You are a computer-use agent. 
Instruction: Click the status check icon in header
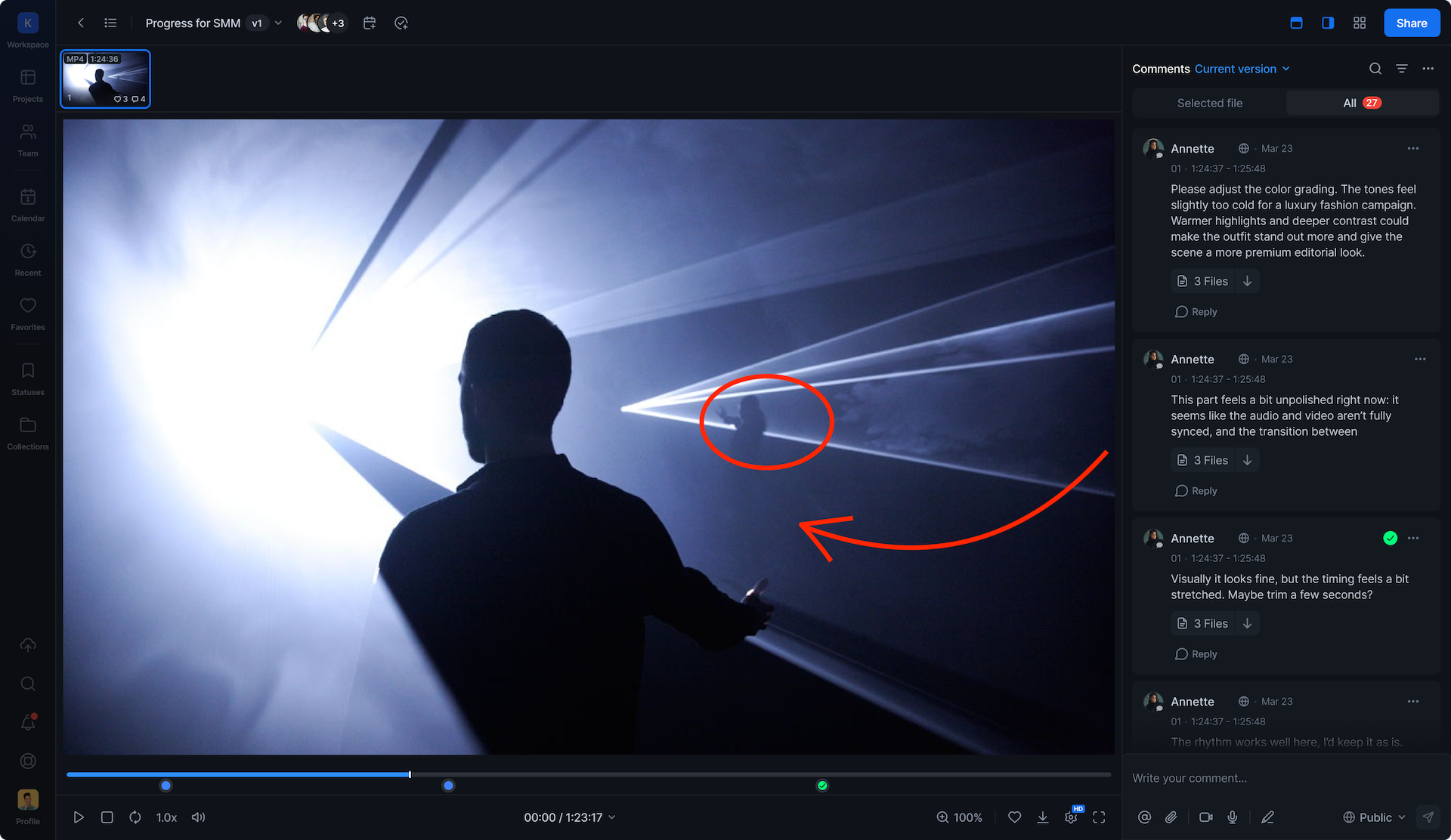point(401,23)
